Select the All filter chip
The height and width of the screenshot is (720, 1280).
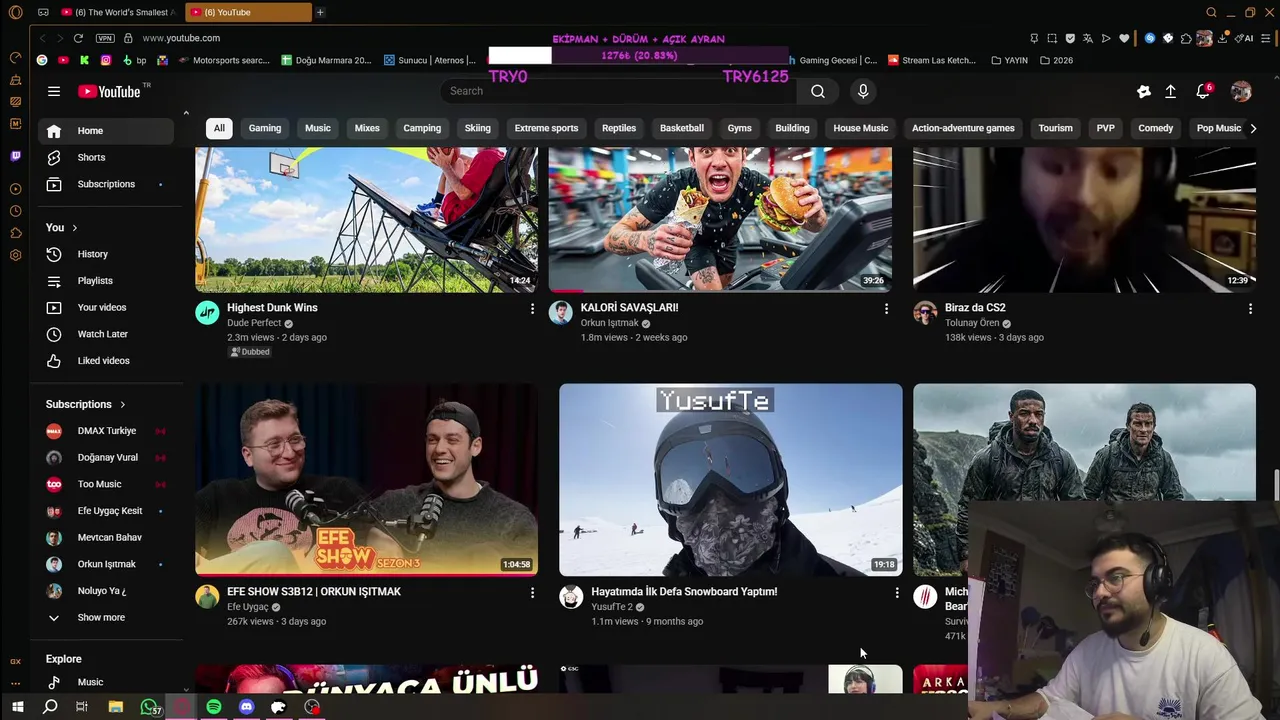(219, 128)
